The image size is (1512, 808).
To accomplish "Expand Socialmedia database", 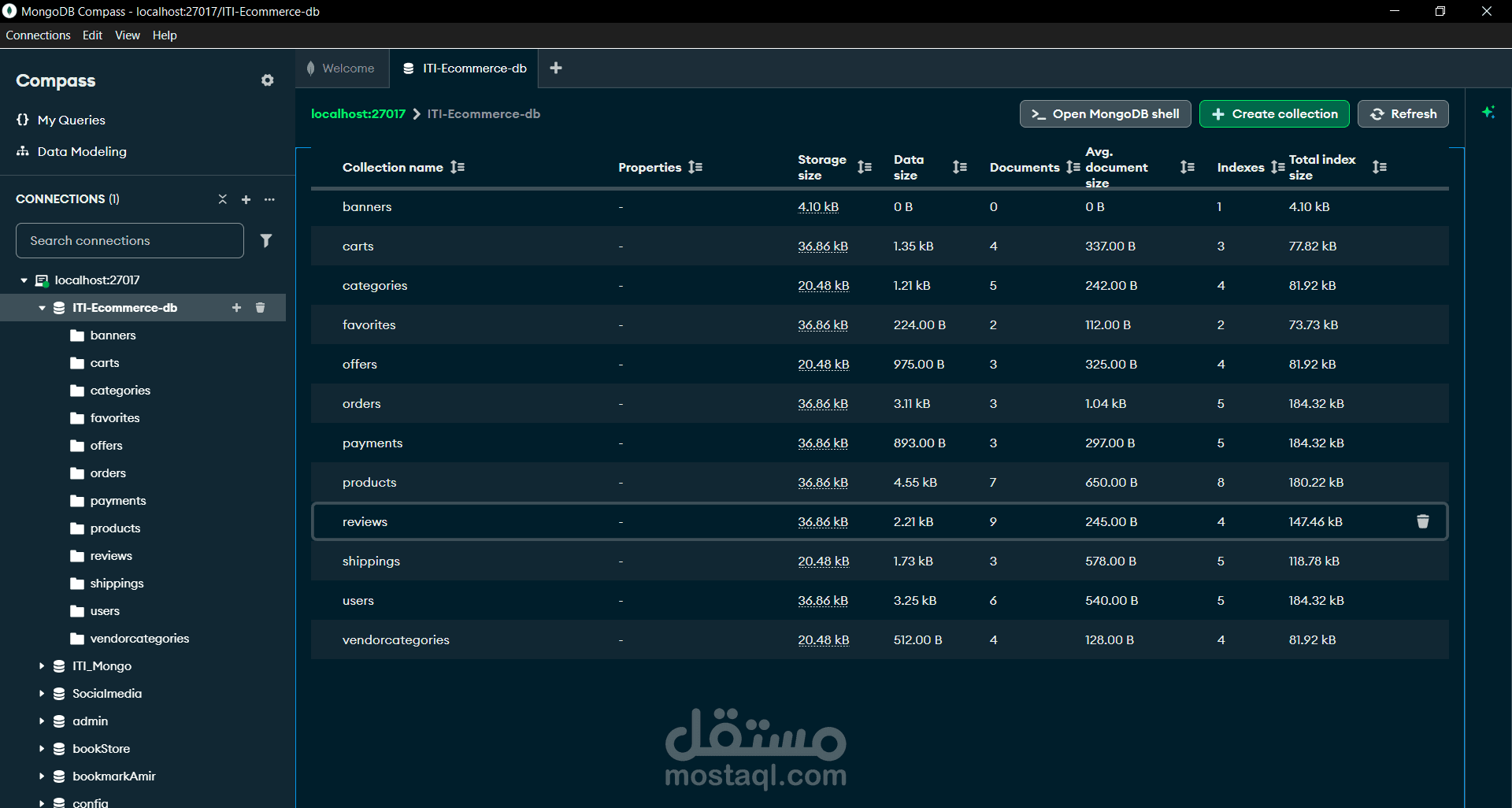I will [x=42, y=694].
